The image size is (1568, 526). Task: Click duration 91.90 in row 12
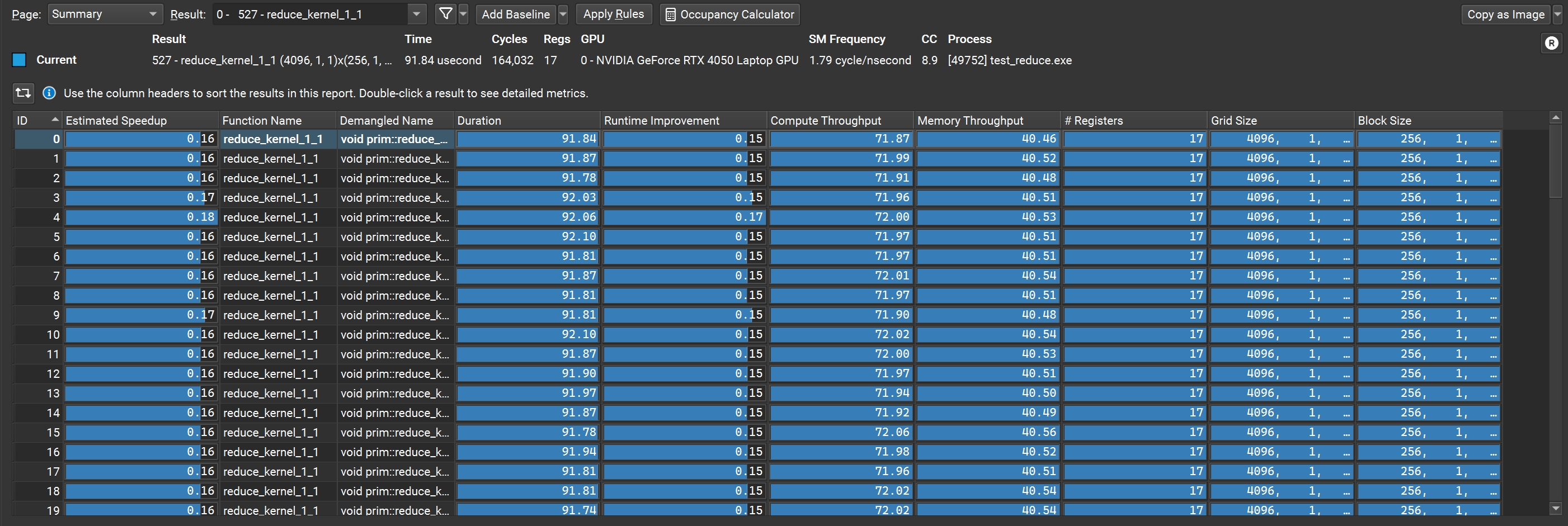tap(527, 373)
